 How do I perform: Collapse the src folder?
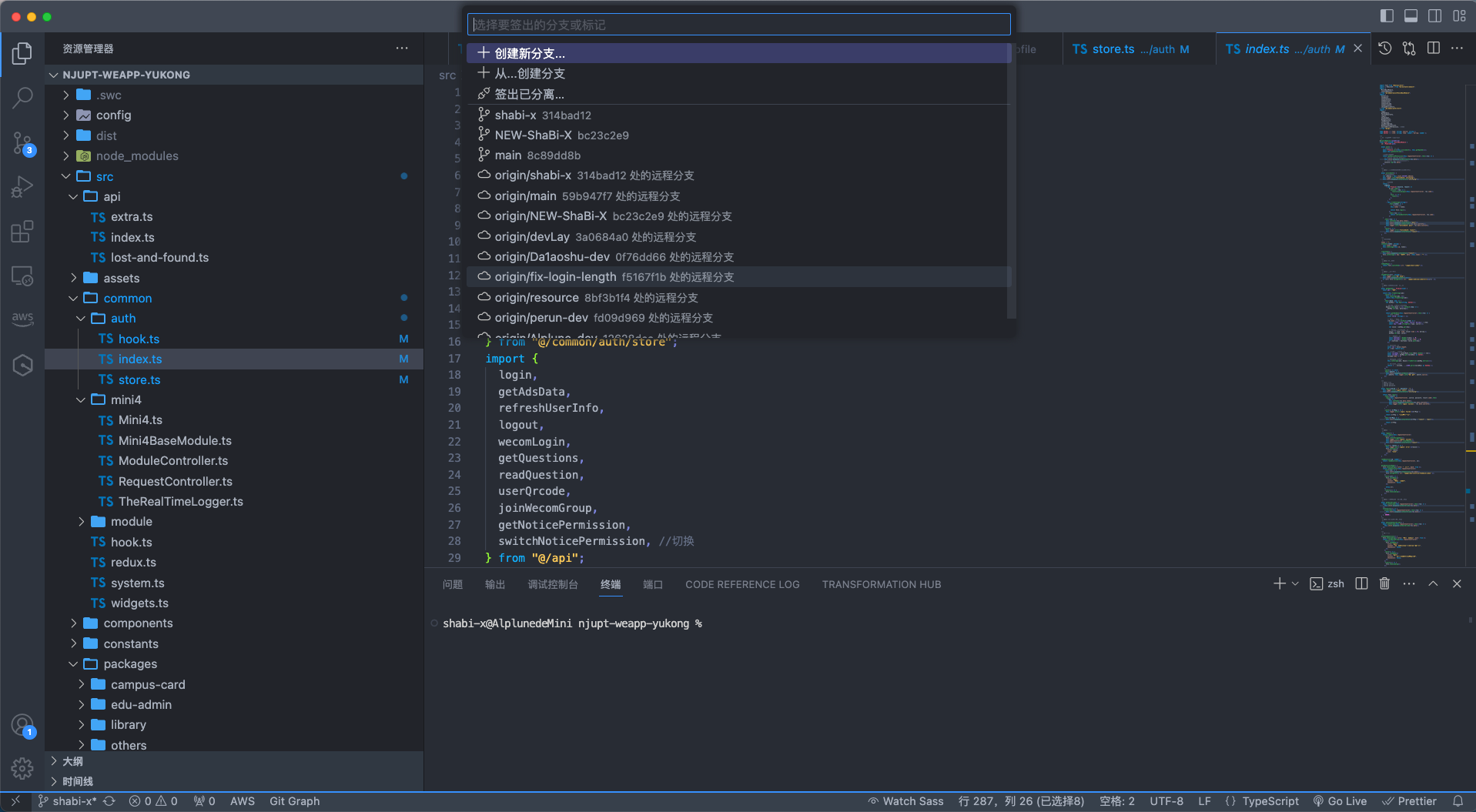[x=66, y=176]
